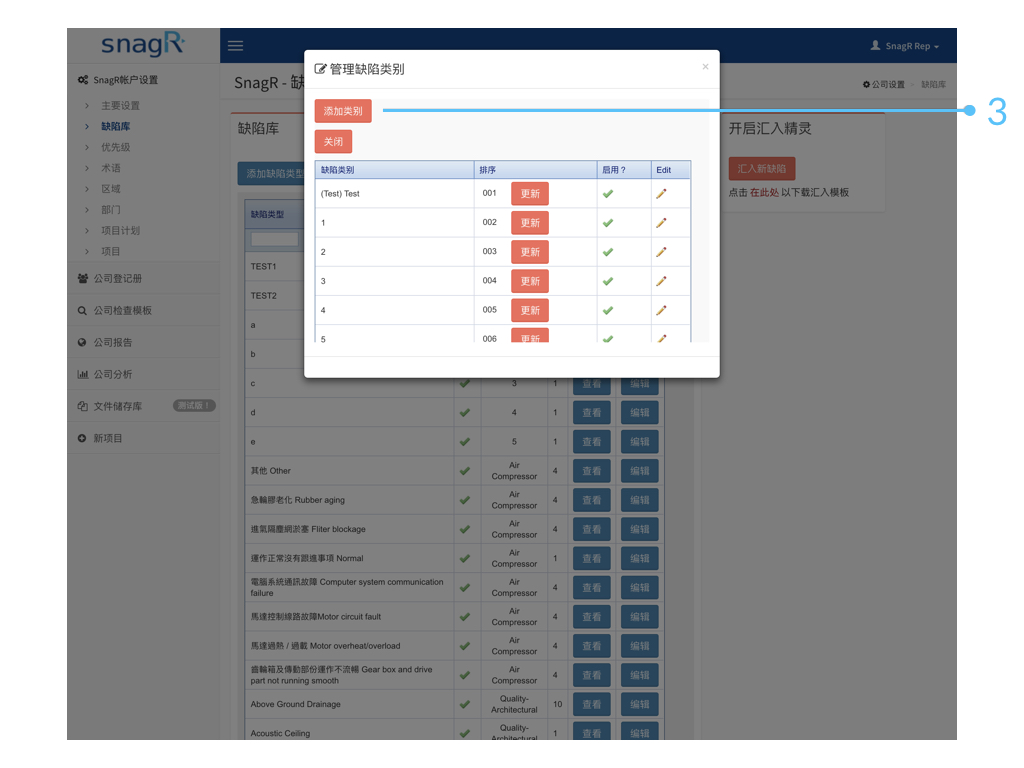Click the 添加类别 button
1024x768 pixels.
click(343, 111)
